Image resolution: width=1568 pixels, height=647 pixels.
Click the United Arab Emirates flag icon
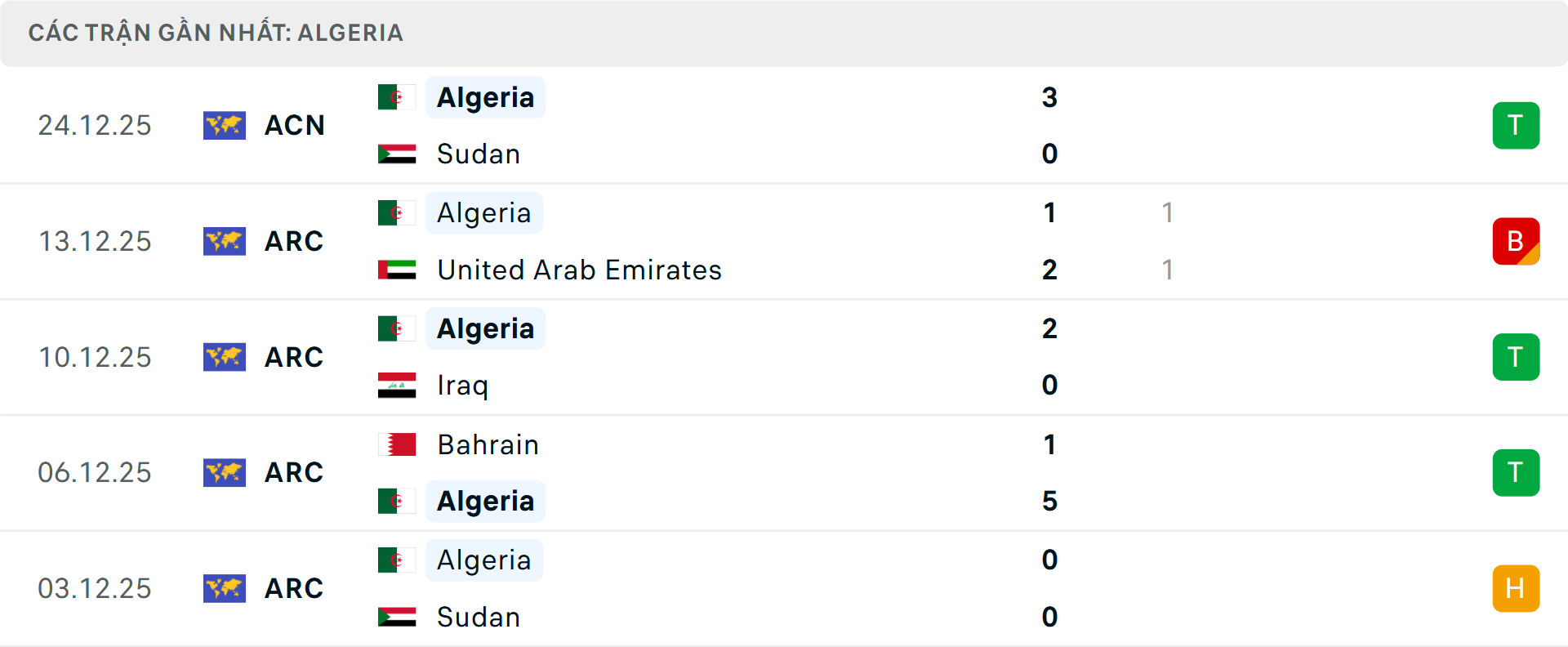[x=396, y=270]
